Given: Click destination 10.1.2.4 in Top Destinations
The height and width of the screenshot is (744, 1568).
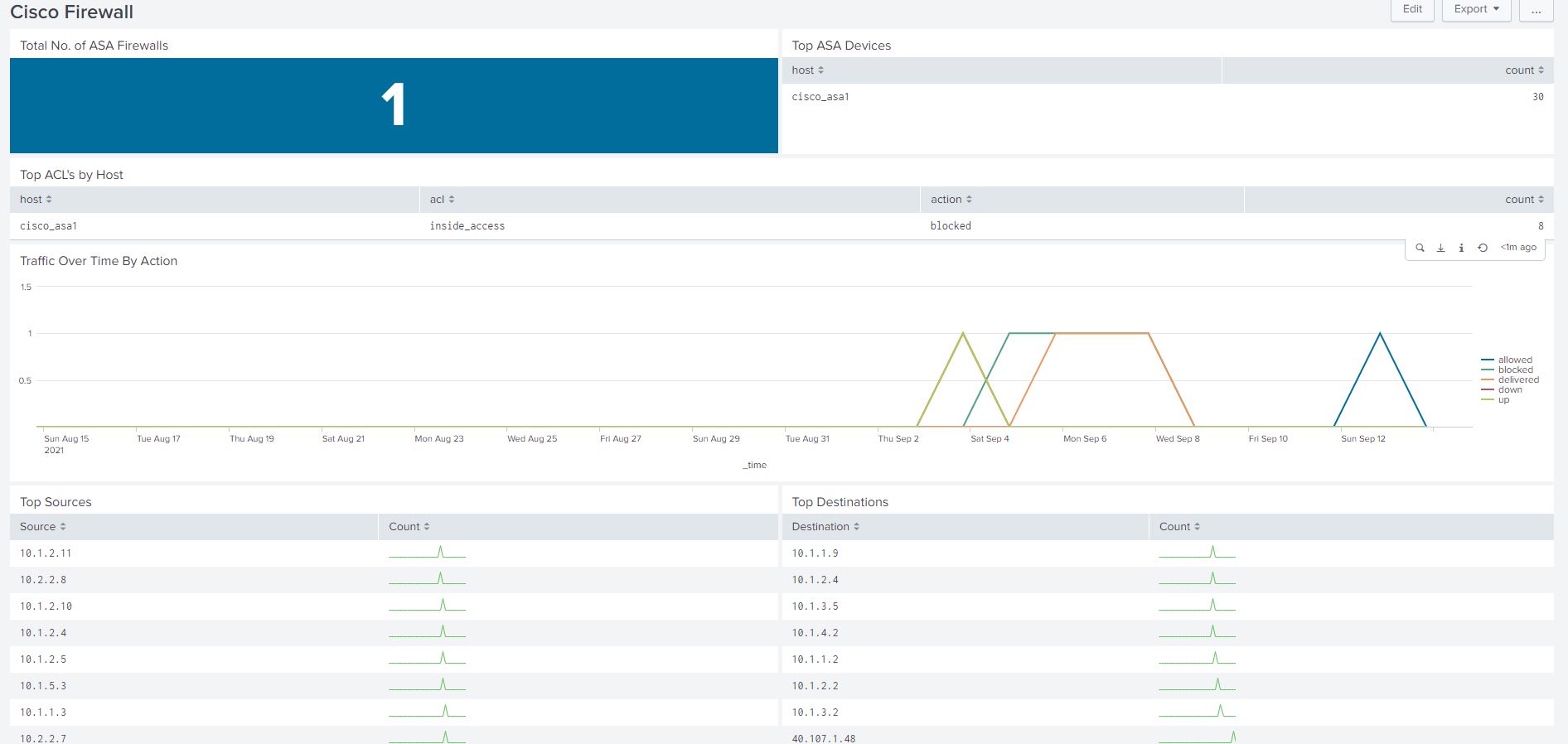Looking at the screenshot, I should click(815, 580).
